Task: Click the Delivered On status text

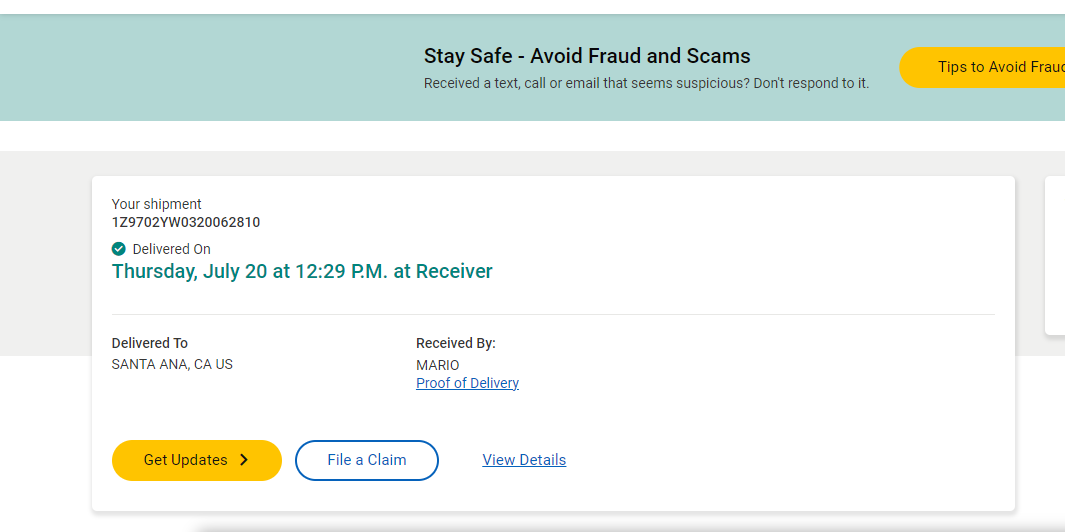Action: click(x=172, y=249)
